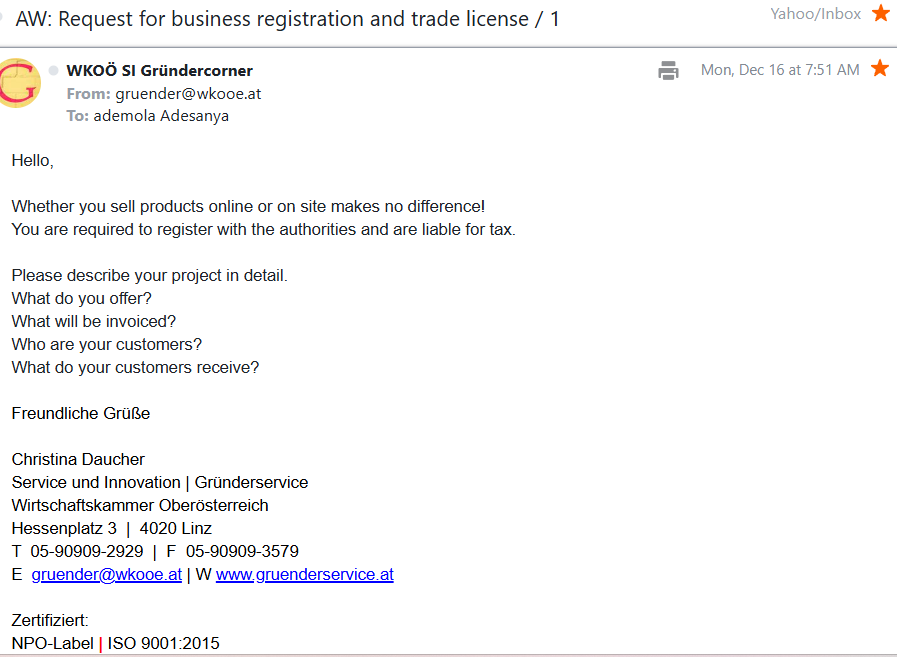Open the Yahoo/Inbox folder label
Viewport: 897px width, 657px height.
pyautogui.click(x=815, y=14)
